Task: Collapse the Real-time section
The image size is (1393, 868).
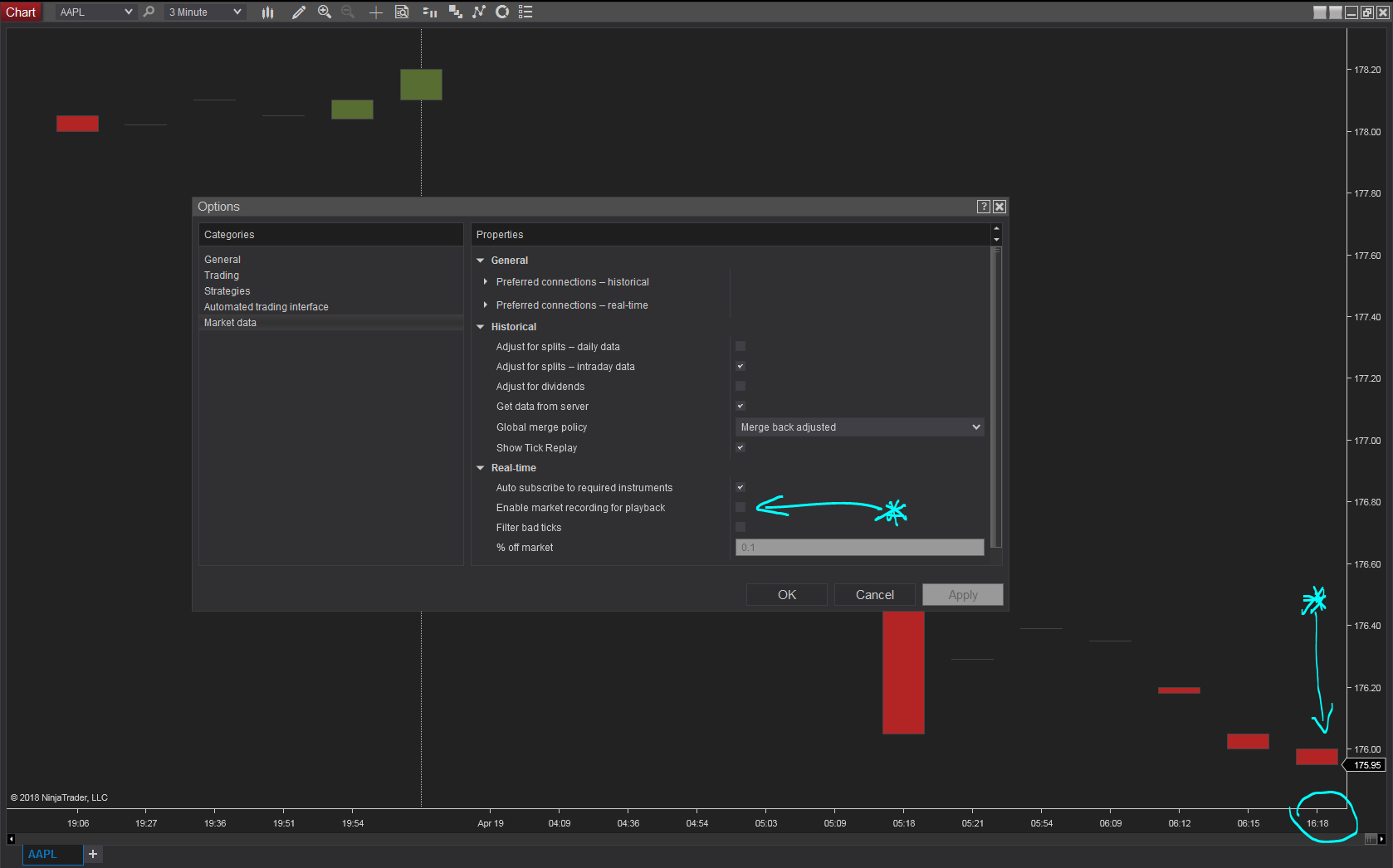Action: point(480,468)
